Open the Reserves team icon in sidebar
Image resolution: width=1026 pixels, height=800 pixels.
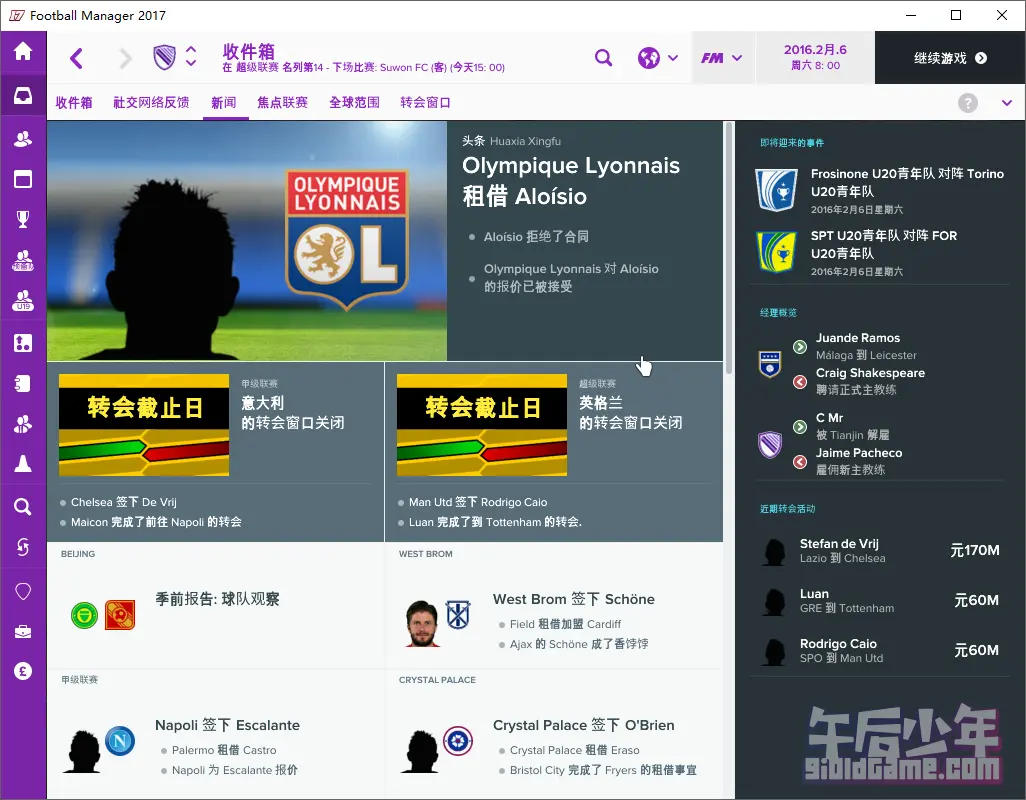click(23, 260)
